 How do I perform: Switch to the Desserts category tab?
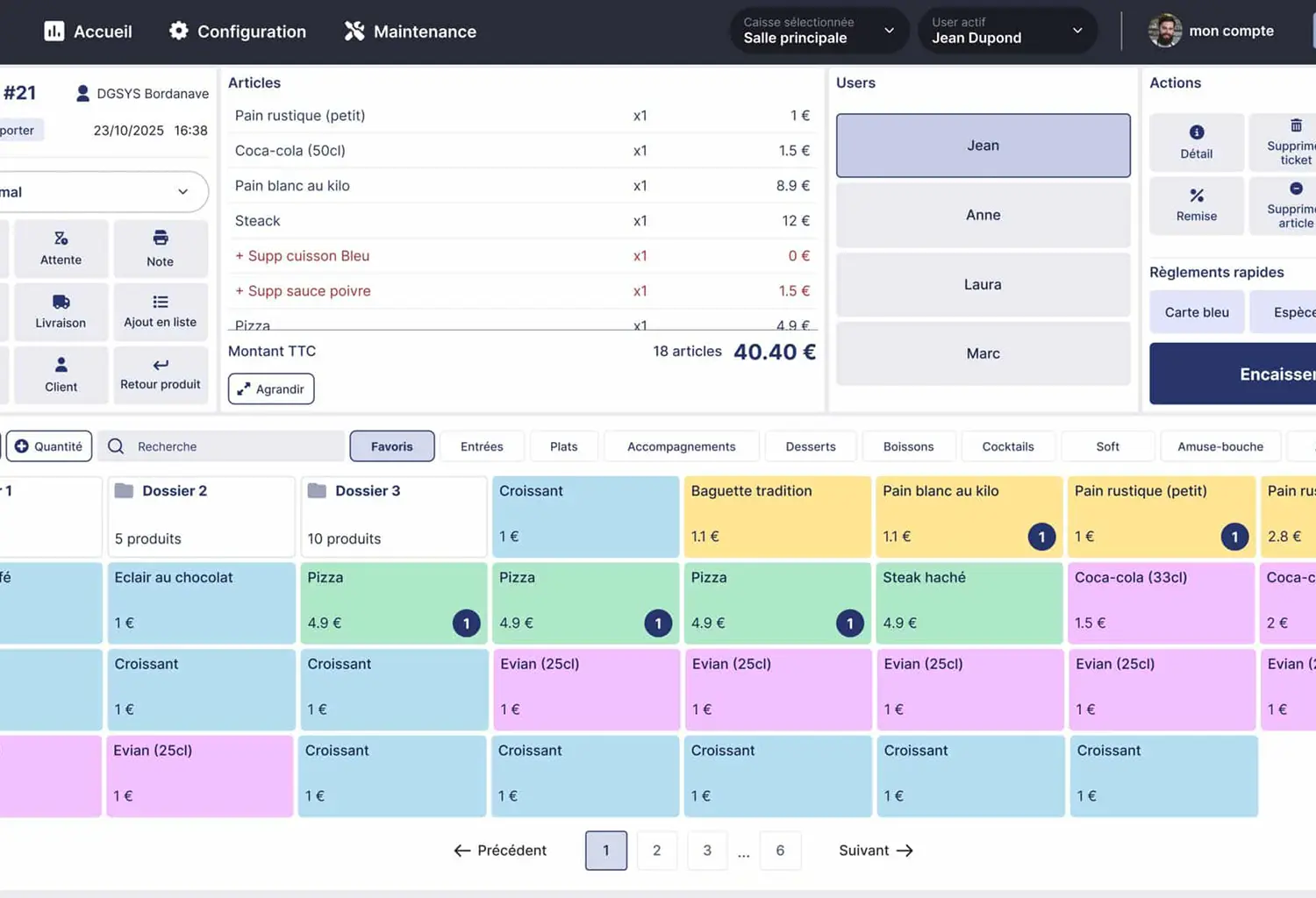[x=810, y=446]
